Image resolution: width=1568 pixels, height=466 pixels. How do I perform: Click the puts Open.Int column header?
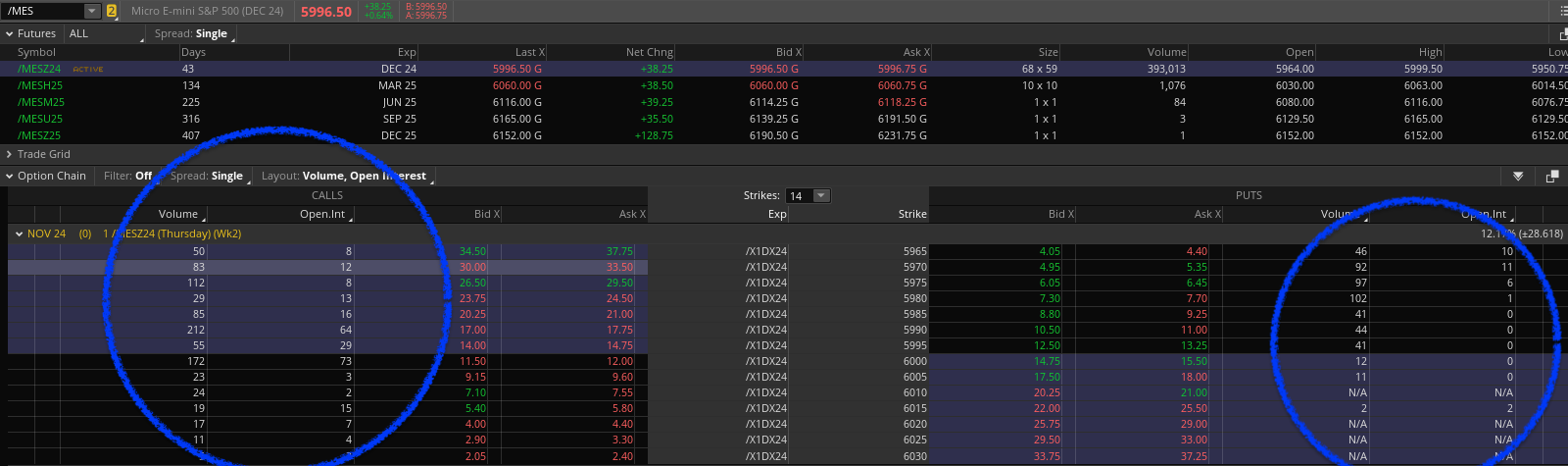(x=1485, y=214)
